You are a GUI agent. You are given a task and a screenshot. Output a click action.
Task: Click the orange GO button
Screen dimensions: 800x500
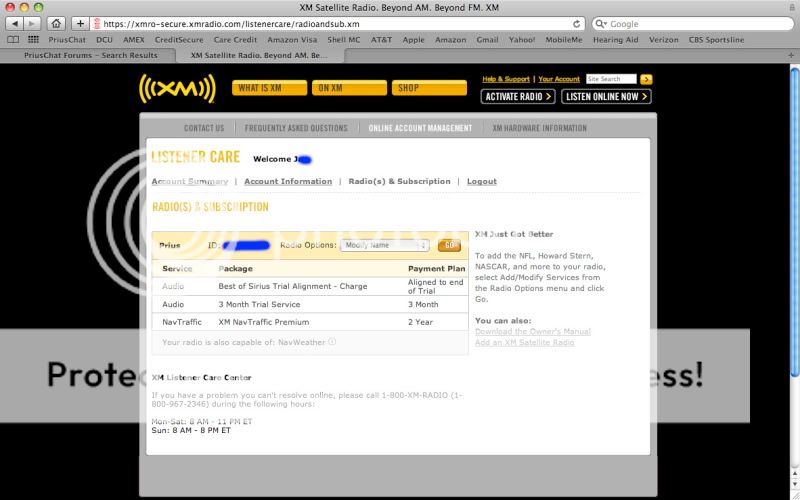pos(449,245)
